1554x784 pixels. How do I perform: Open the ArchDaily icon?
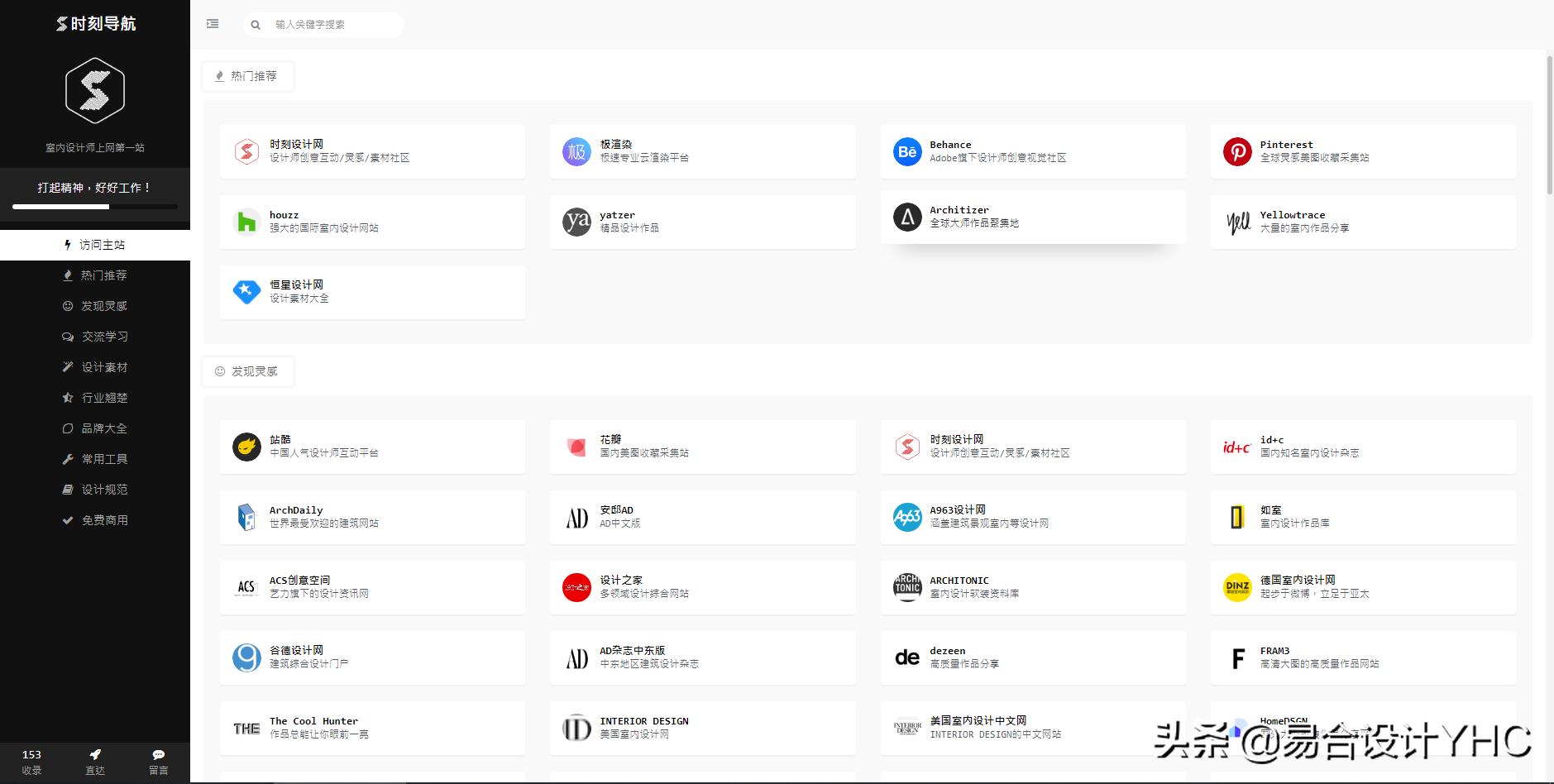tap(246, 517)
